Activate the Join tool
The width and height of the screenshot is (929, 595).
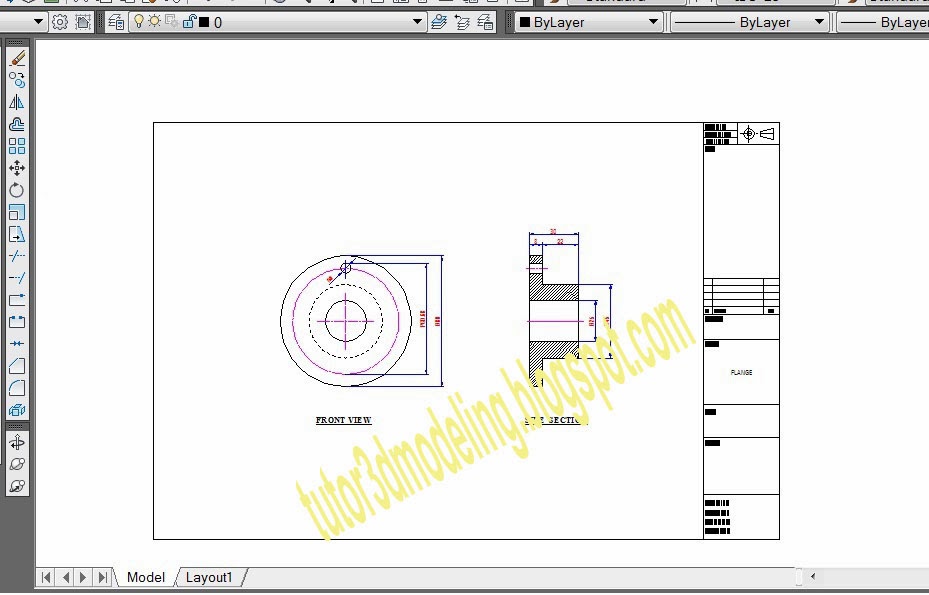[x=17, y=344]
